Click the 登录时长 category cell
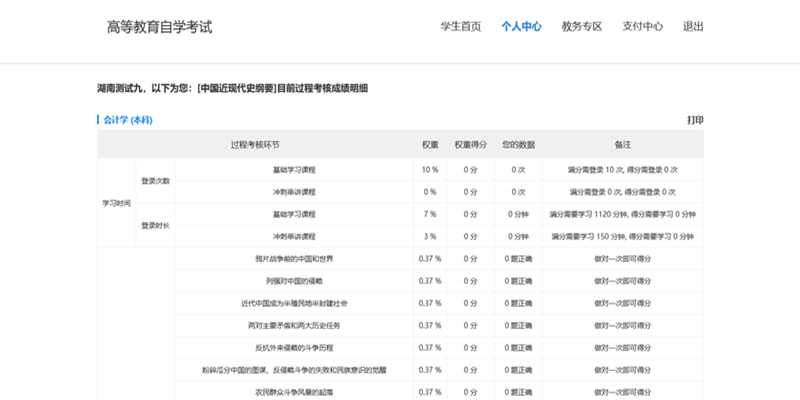 pyautogui.click(x=155, y=226)
